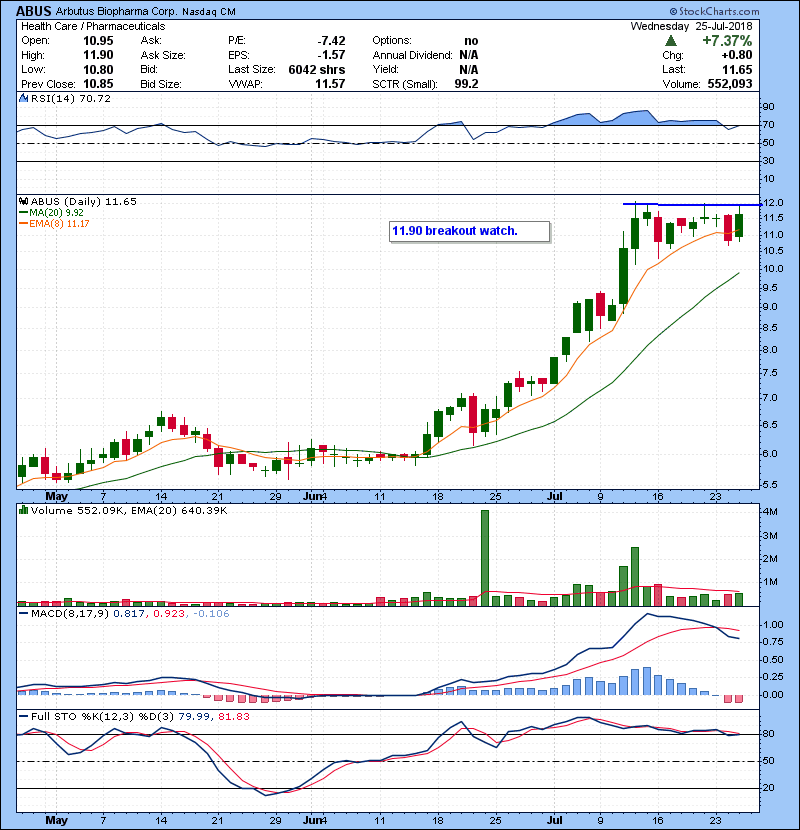The image size is (800, 830).
Task: Click the MACD(8,17,9) panel label
Action: 70,614
